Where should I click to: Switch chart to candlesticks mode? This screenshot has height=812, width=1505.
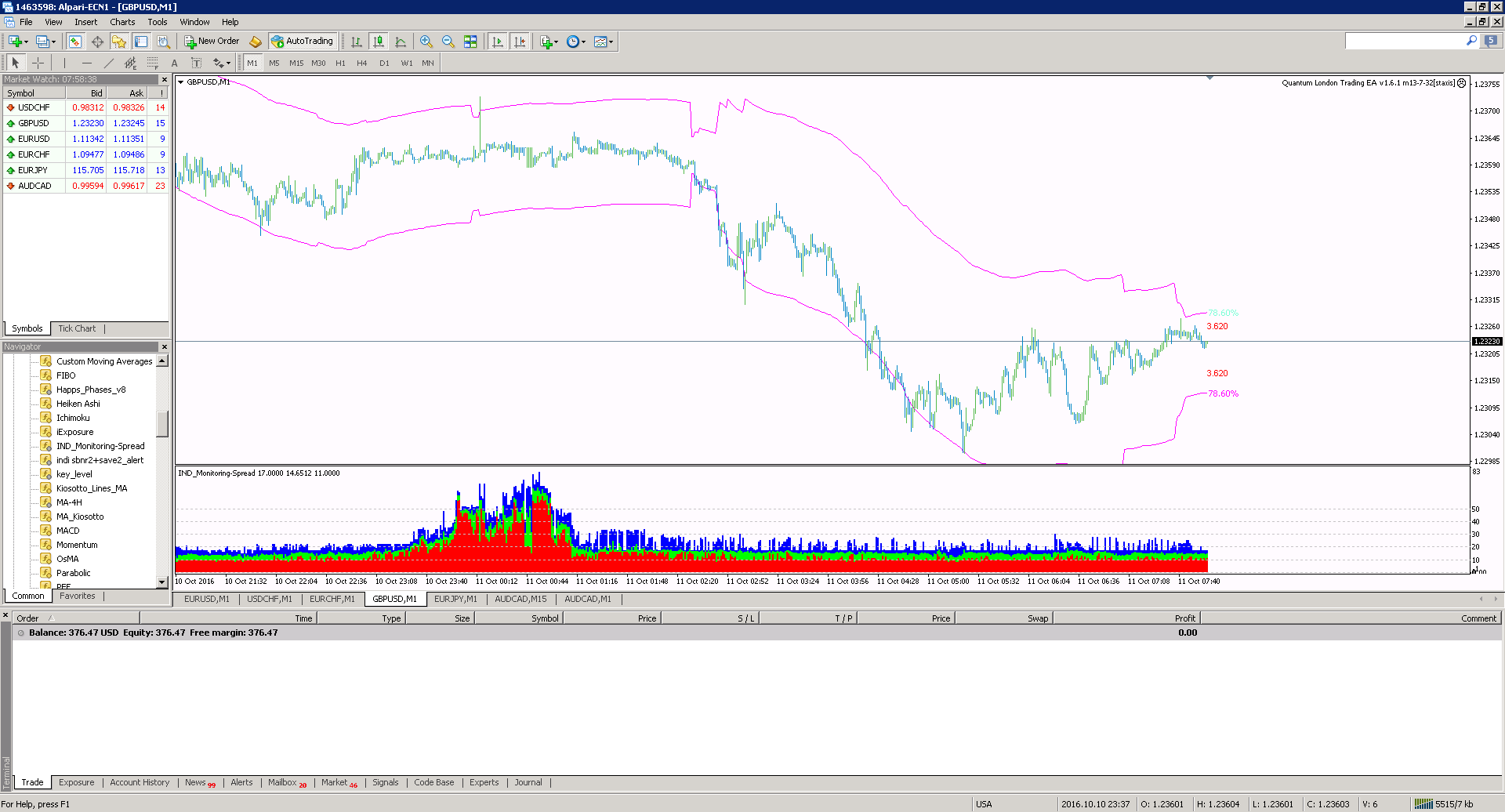point(379,42)
